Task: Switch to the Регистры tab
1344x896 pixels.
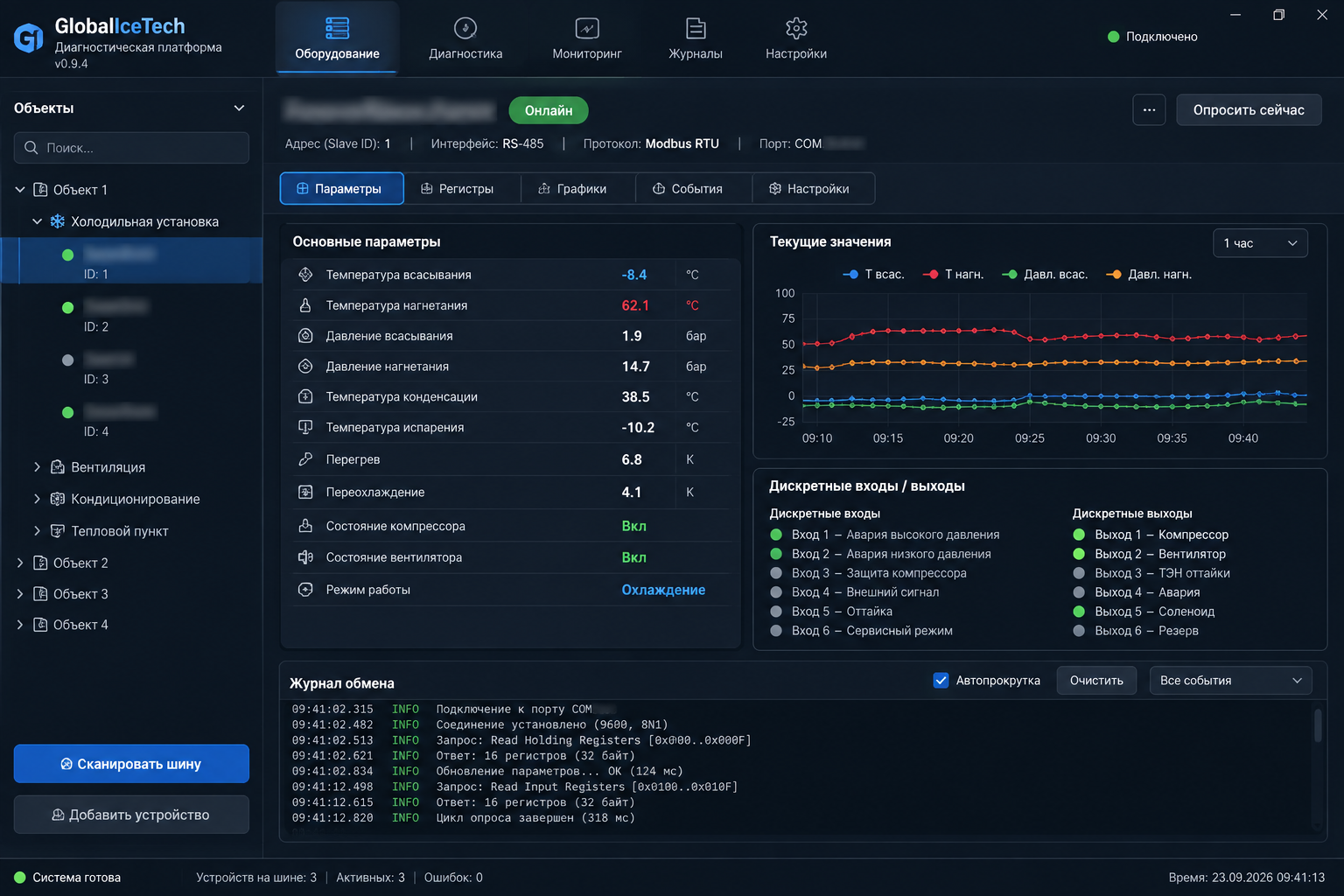Action: pos(462,188)
